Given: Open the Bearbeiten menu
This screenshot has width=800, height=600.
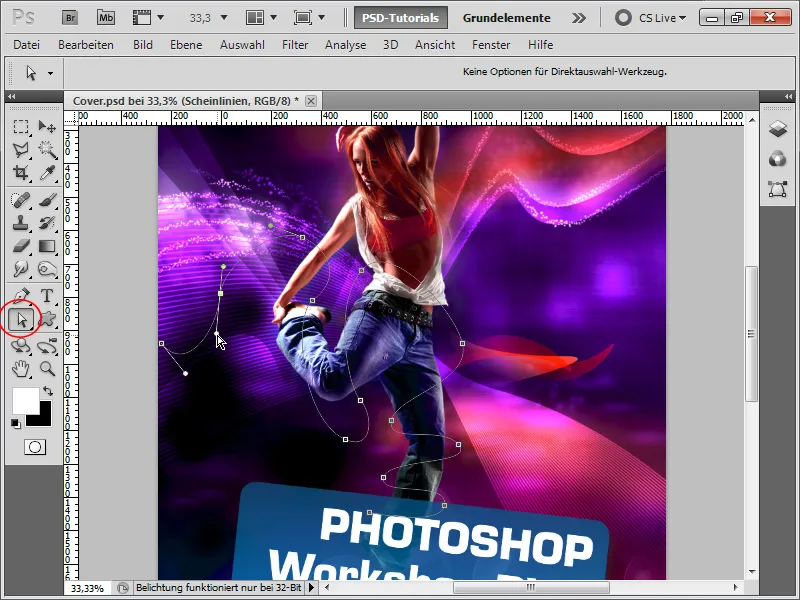Looking at the screenshot, I should click(x=86, y=45).
